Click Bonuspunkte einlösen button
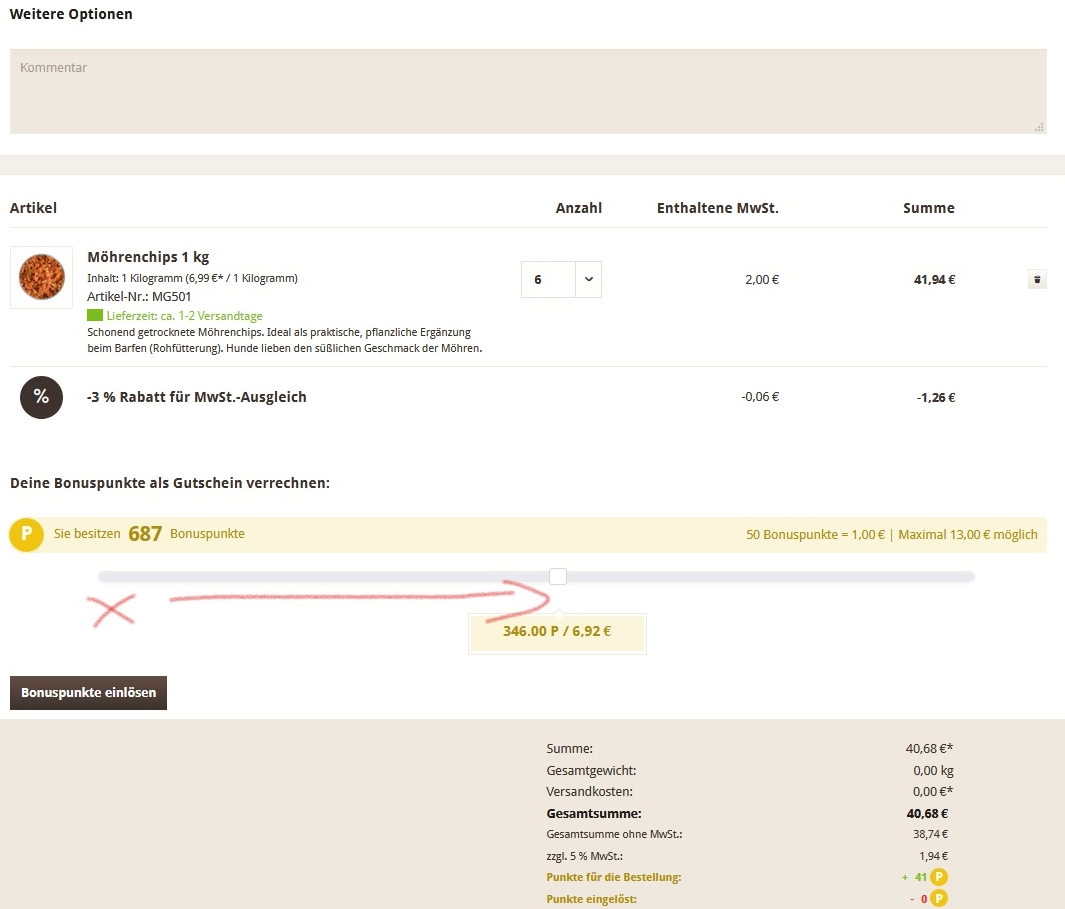 coord(88,692)
